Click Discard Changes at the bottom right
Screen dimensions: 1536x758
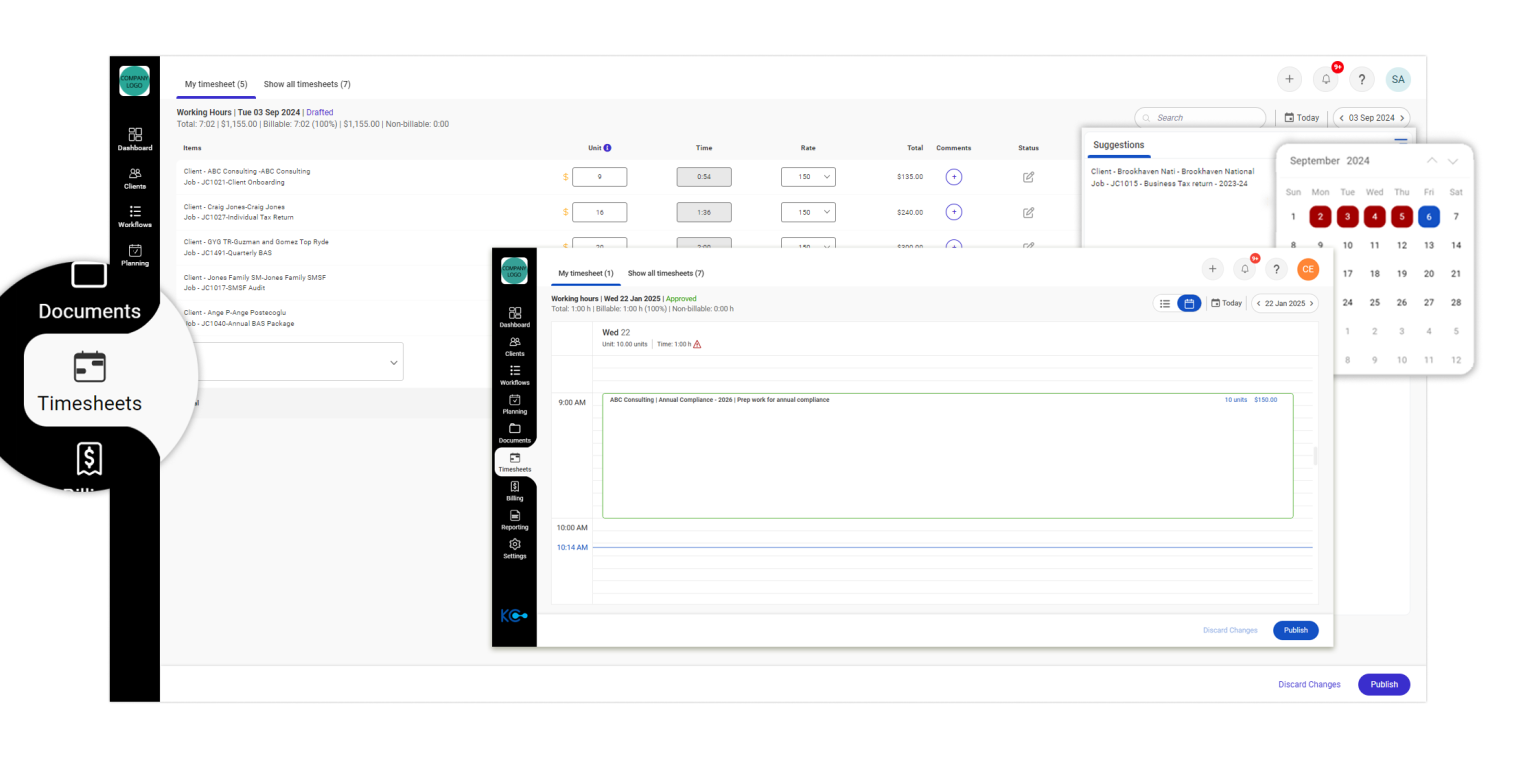[x=1309, y=684]
